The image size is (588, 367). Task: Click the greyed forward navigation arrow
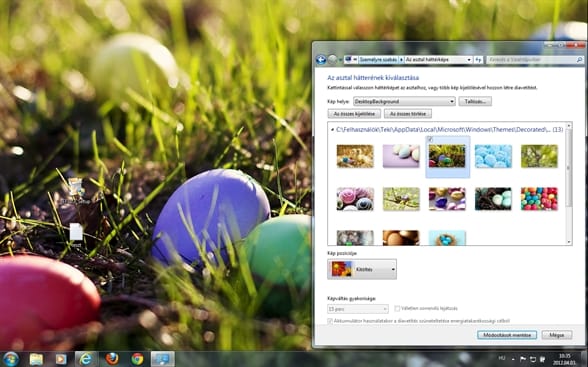pos(333,60)
